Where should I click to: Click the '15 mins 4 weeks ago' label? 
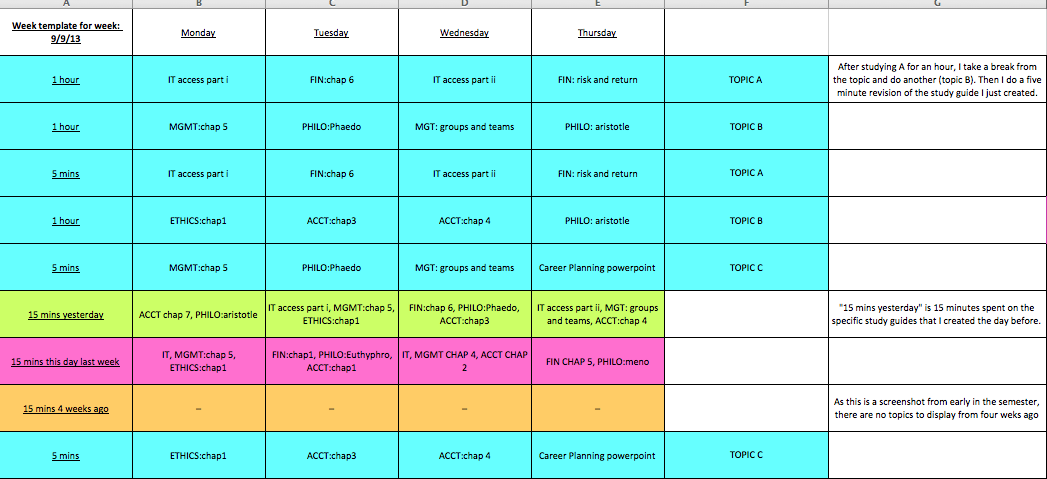[x=66, y=408]
